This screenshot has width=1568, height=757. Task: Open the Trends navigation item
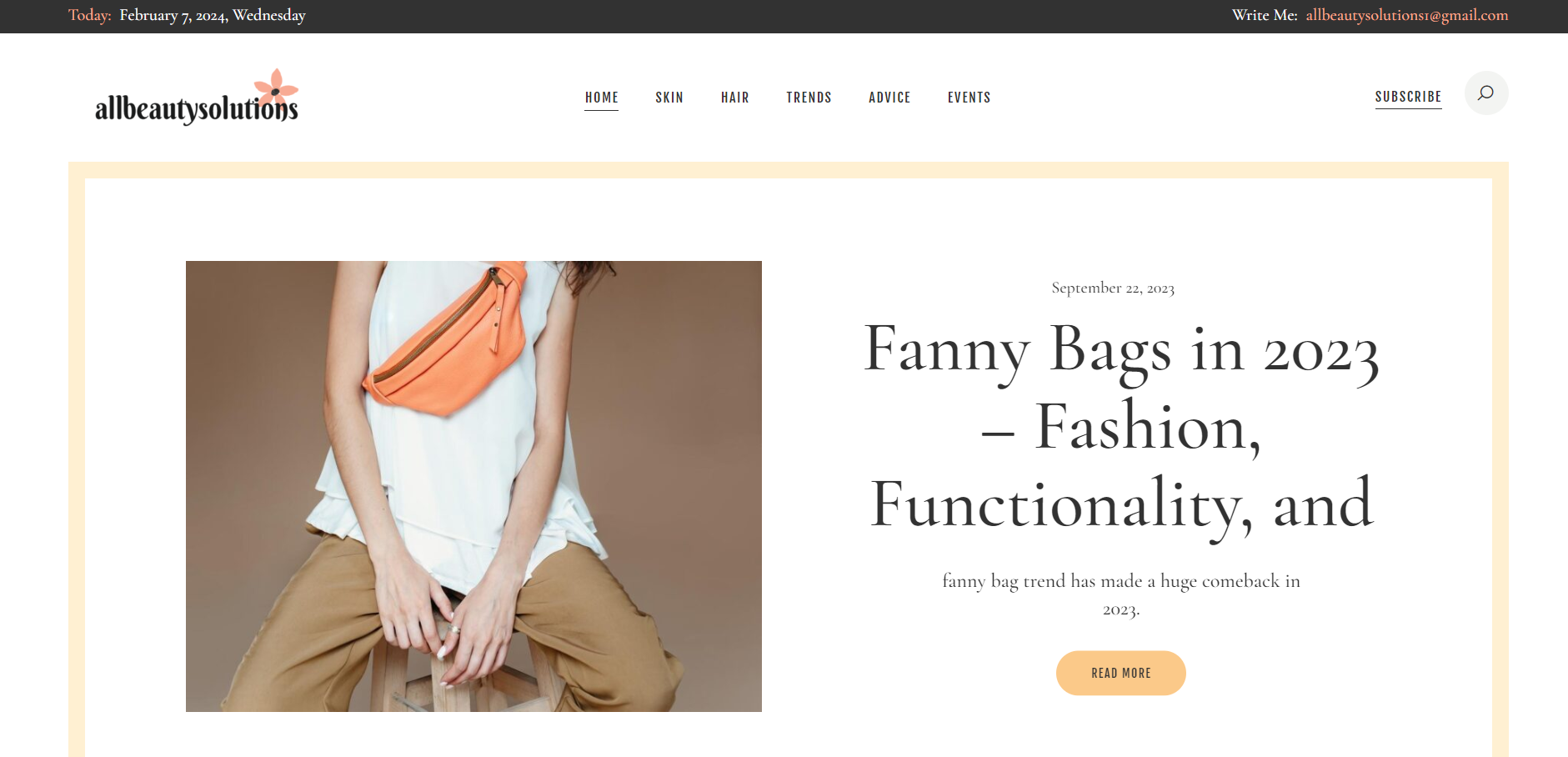809,98
